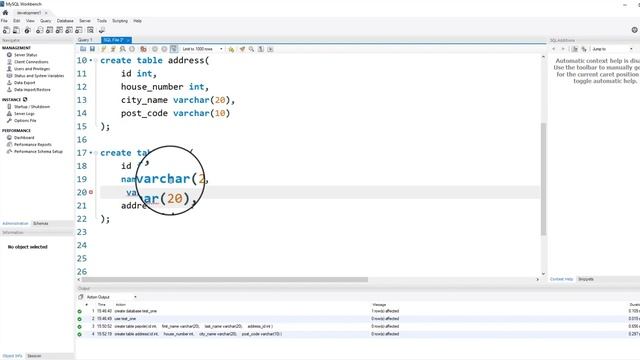The width and height of the screenshot is (640, 360).
Task: Open the Edit menu
Action: pos(17,21)
